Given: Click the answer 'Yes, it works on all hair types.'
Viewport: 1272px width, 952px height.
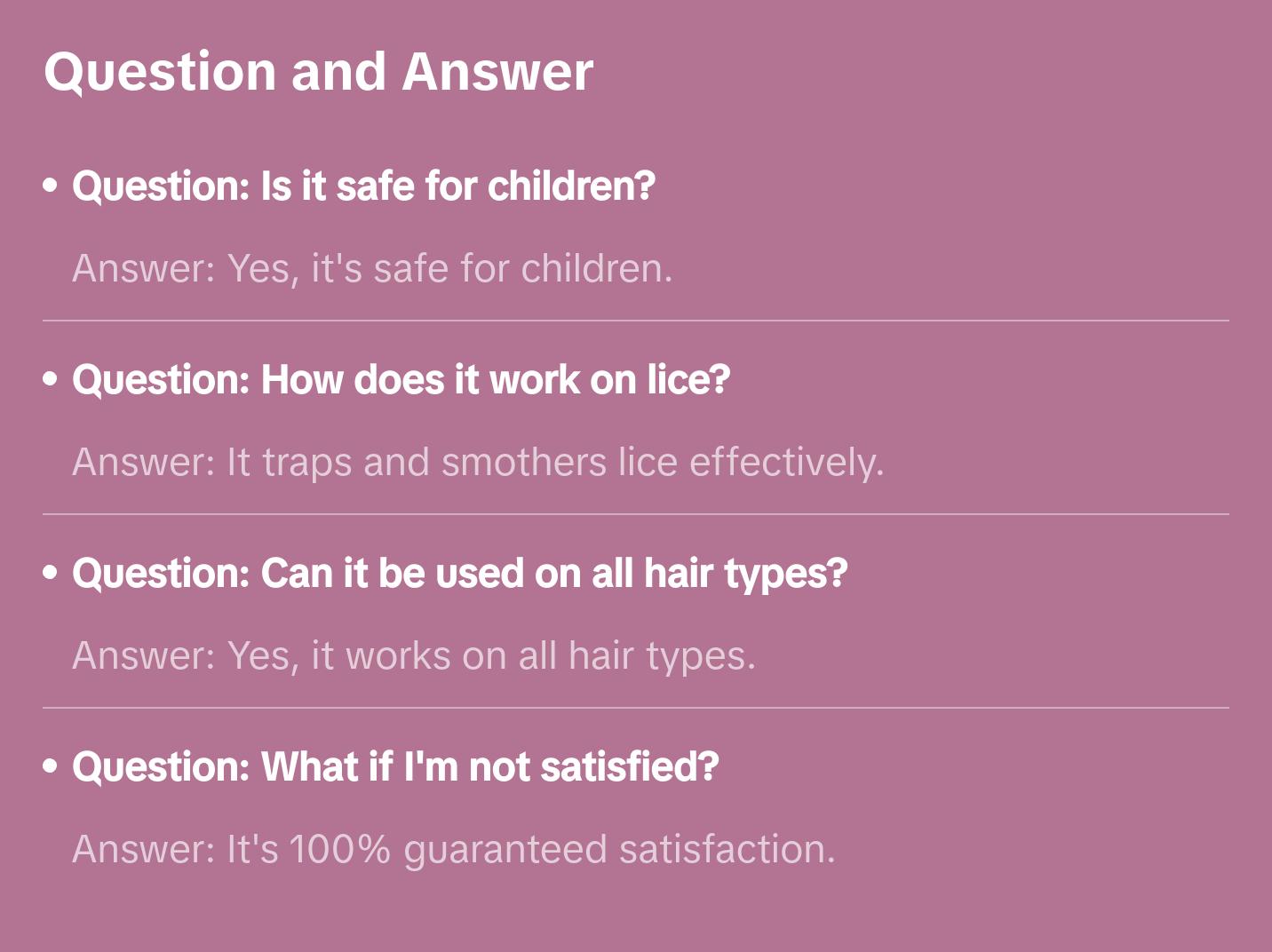Looking at the screenshot, I should 414,655.
